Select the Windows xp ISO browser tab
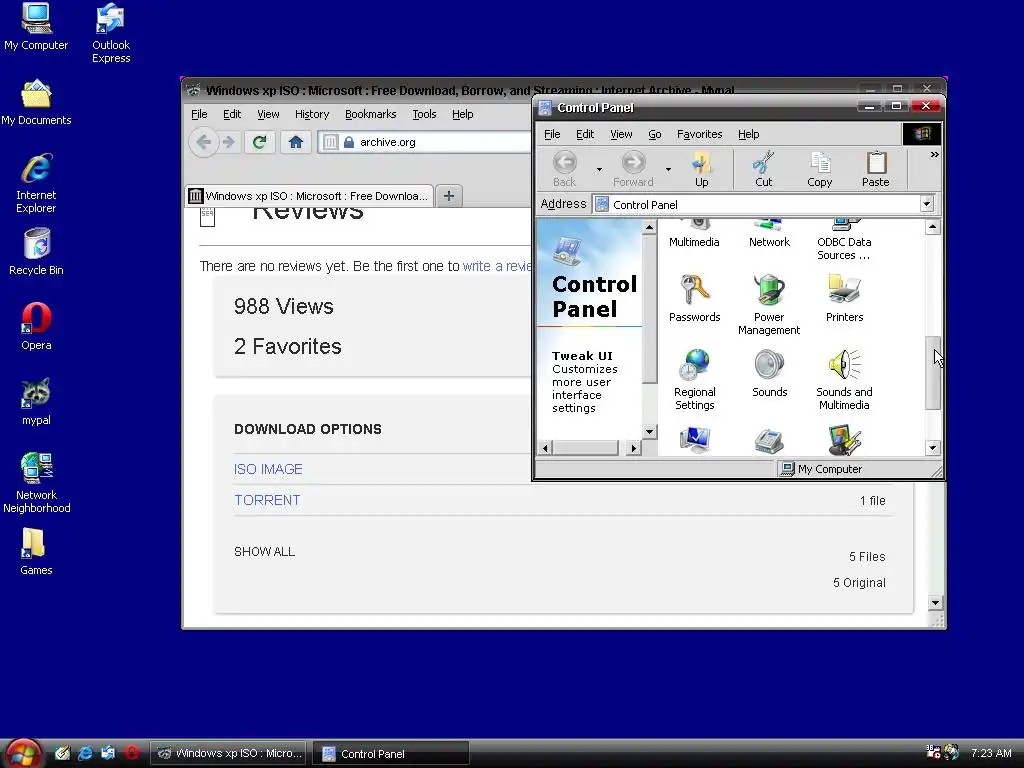This screenshot has width=1024, height=768. [x=310, y=196]
